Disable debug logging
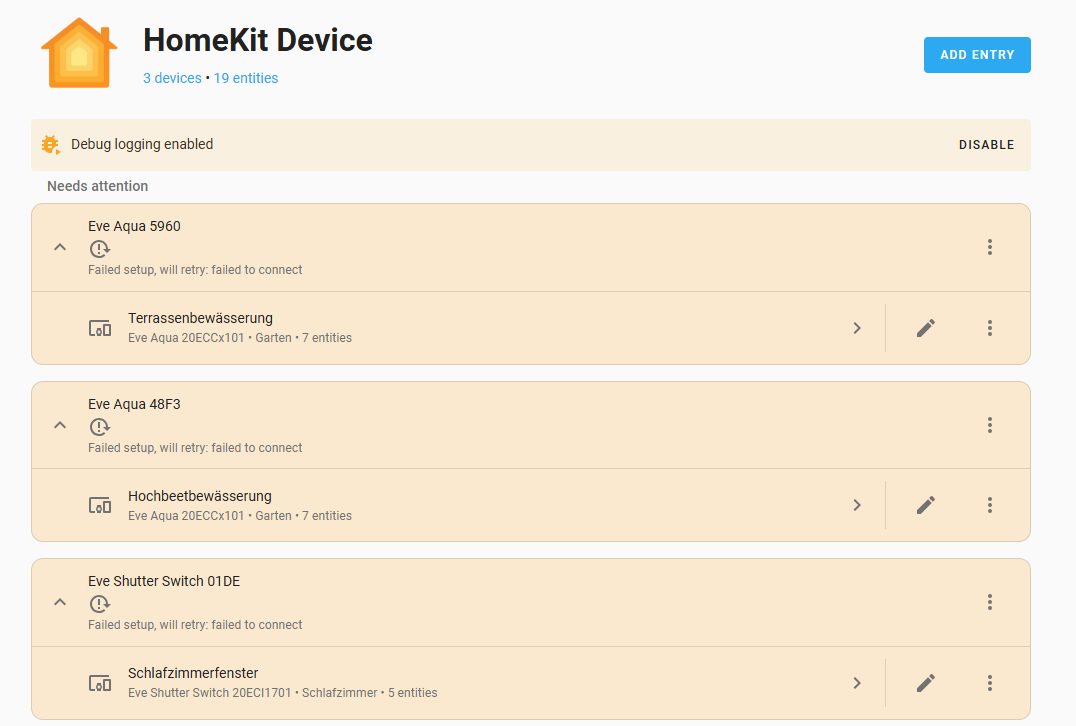Viewport: 1076px width, 726px height. click(986, 145)
